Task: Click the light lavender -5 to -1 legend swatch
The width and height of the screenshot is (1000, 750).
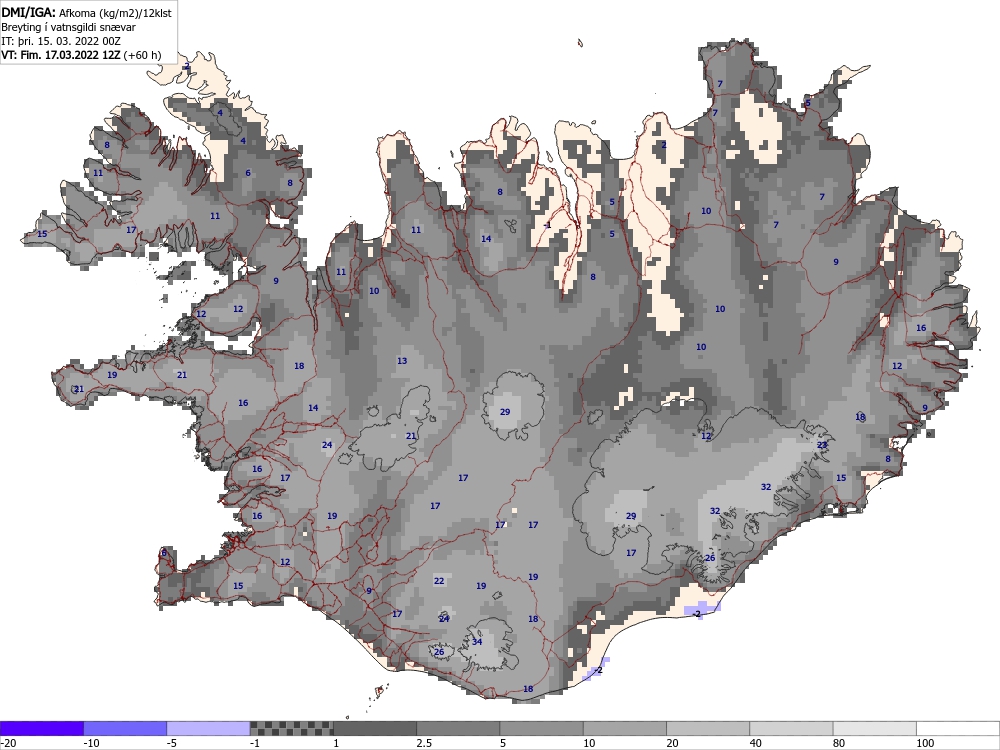Action: (209, 728)
